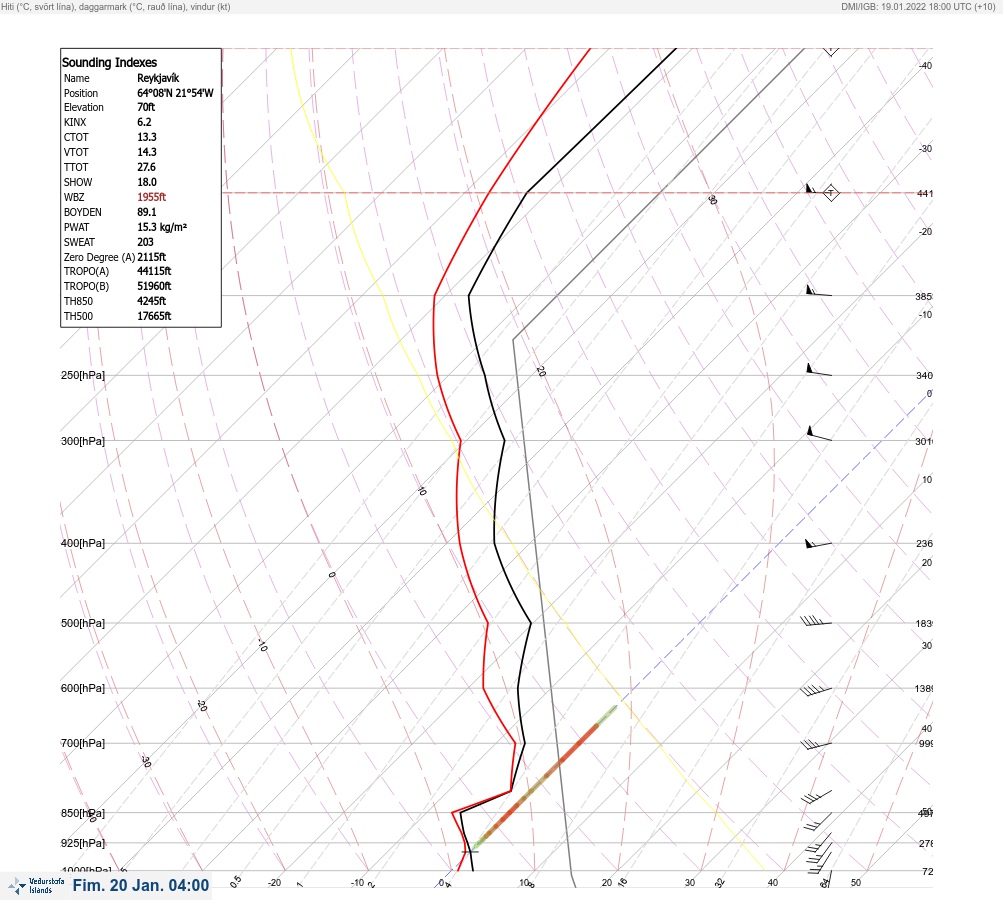Select the wind barb at 300 hPa level
1003x900 pixels.
(x=818, y=433)
